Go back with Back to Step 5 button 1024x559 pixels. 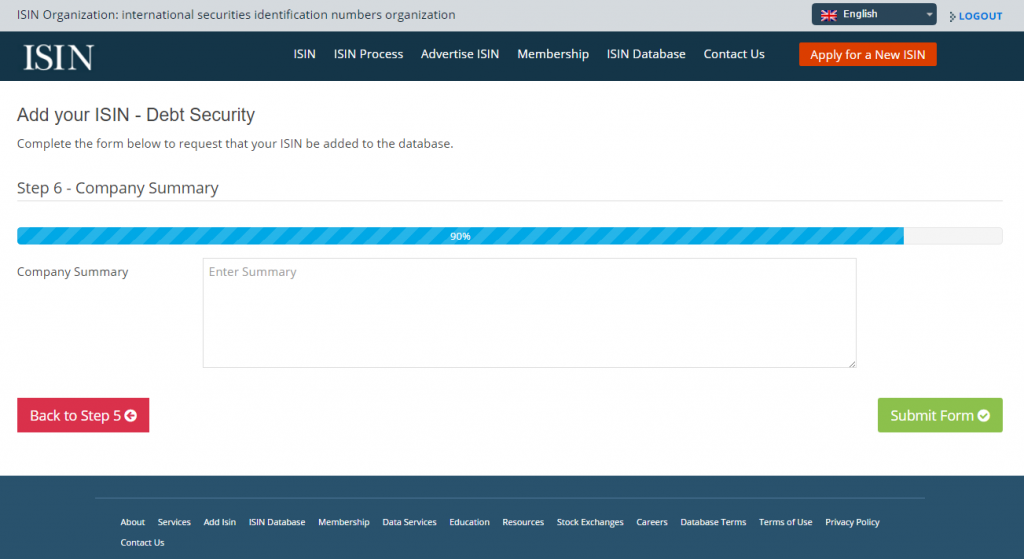tap(83, 415)
